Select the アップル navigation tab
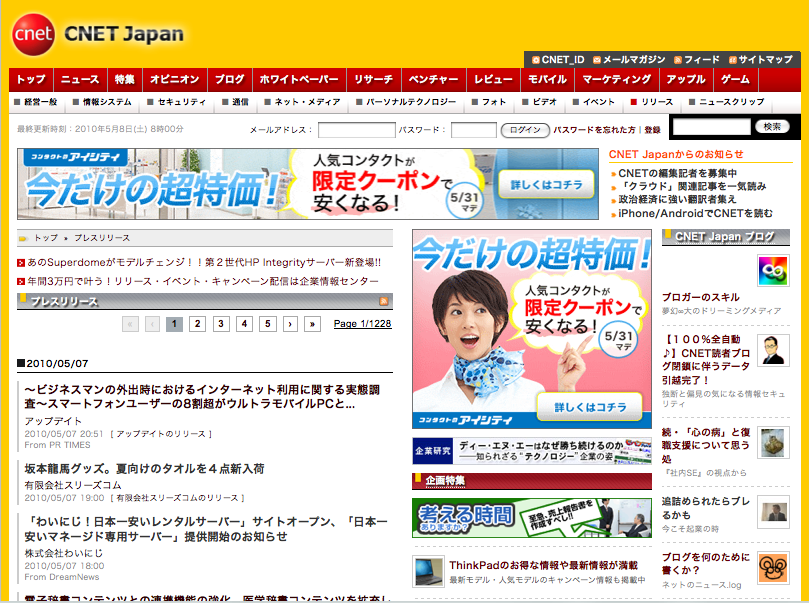Viewport: 809px width, 603px height. pyautogui.click(x=686, y=79)
